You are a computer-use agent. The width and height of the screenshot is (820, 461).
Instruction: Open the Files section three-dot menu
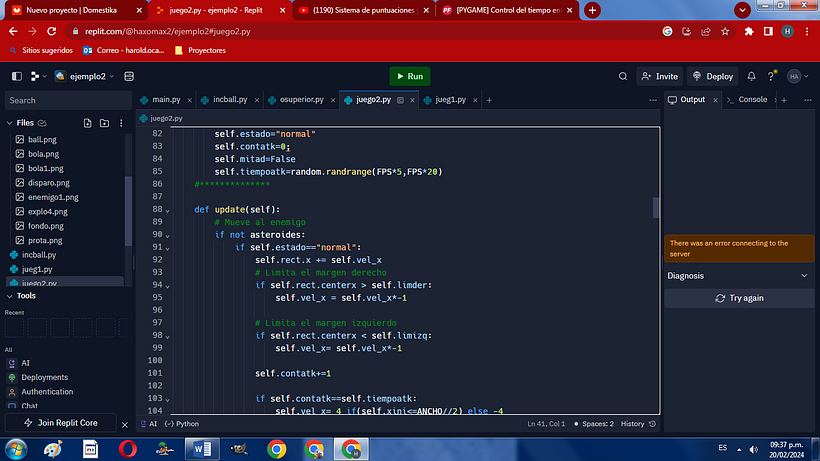click(x=121, y=123)
